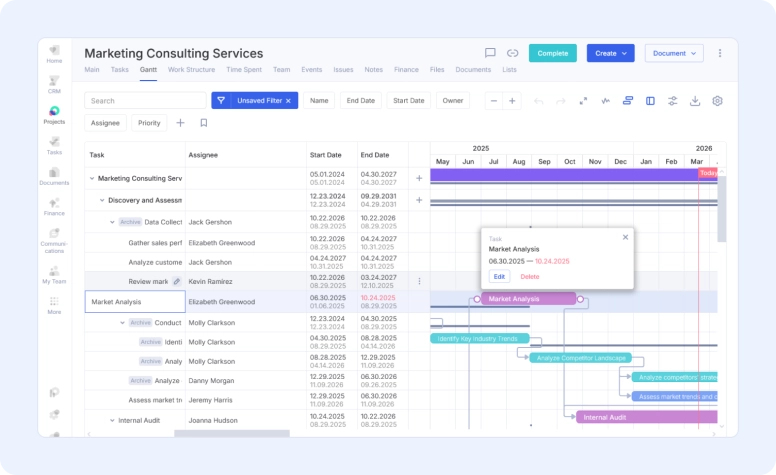Edit Review mark task via pencil icon
776x475 pixels.
point(177,281)
